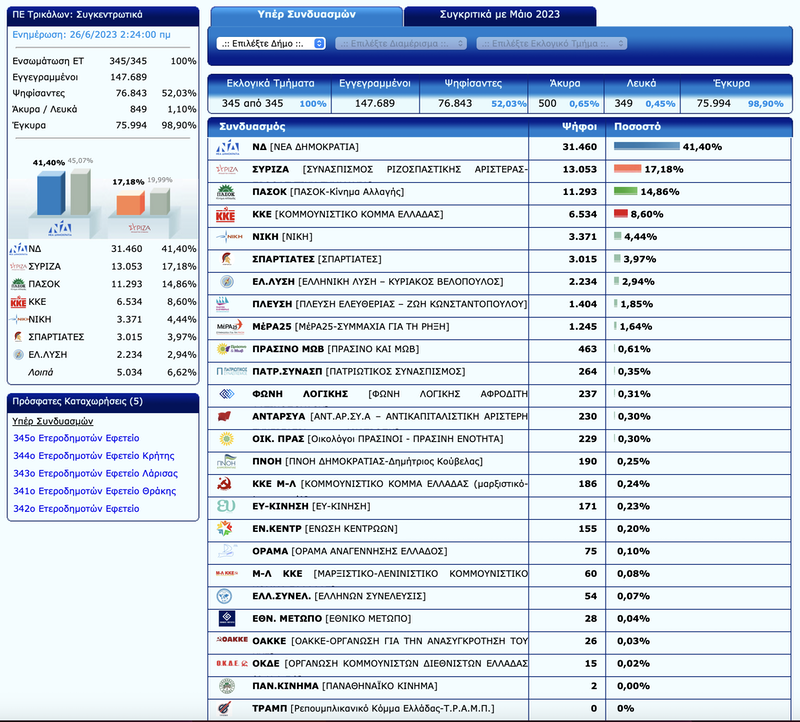Click the ΣΠΑΡΤΙΑΤΕΣ row in sidebar summary
Screen dimensions: 800x722
103,337
